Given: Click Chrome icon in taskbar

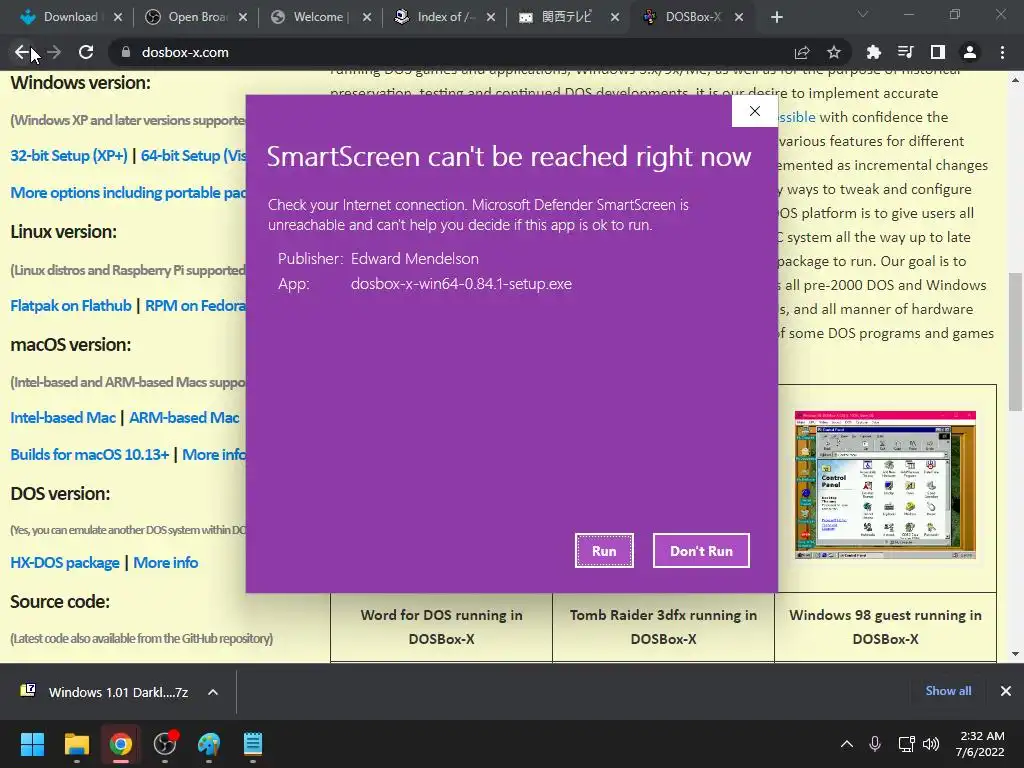Looking at the screenshot, I should click(120, 744).
